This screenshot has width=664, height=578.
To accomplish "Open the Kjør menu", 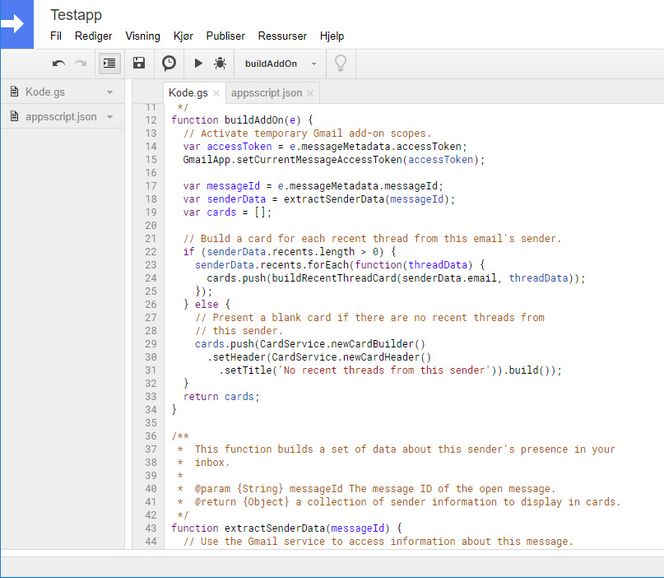I will click(183, 36).
